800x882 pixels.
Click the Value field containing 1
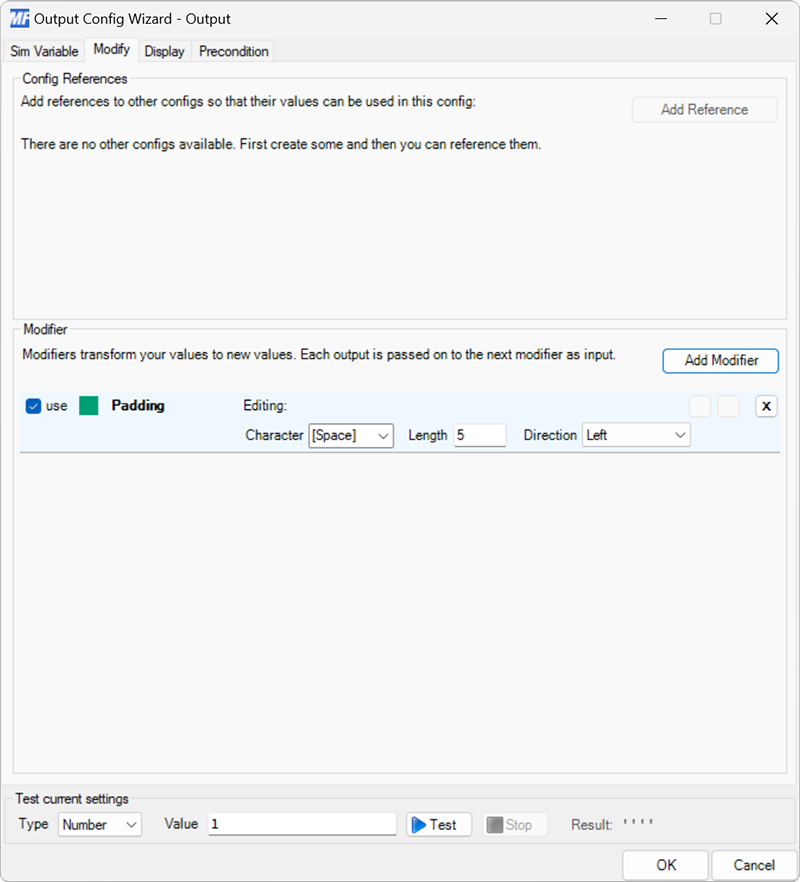coord(300,824)
